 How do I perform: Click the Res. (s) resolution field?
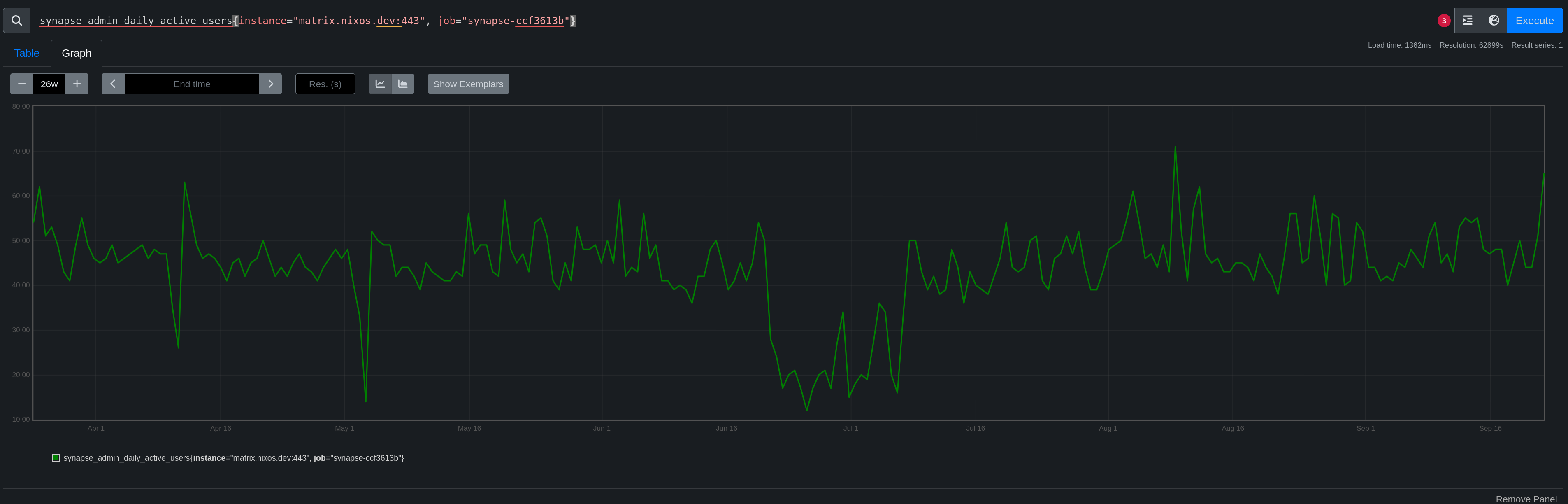(x=325, y=84)
